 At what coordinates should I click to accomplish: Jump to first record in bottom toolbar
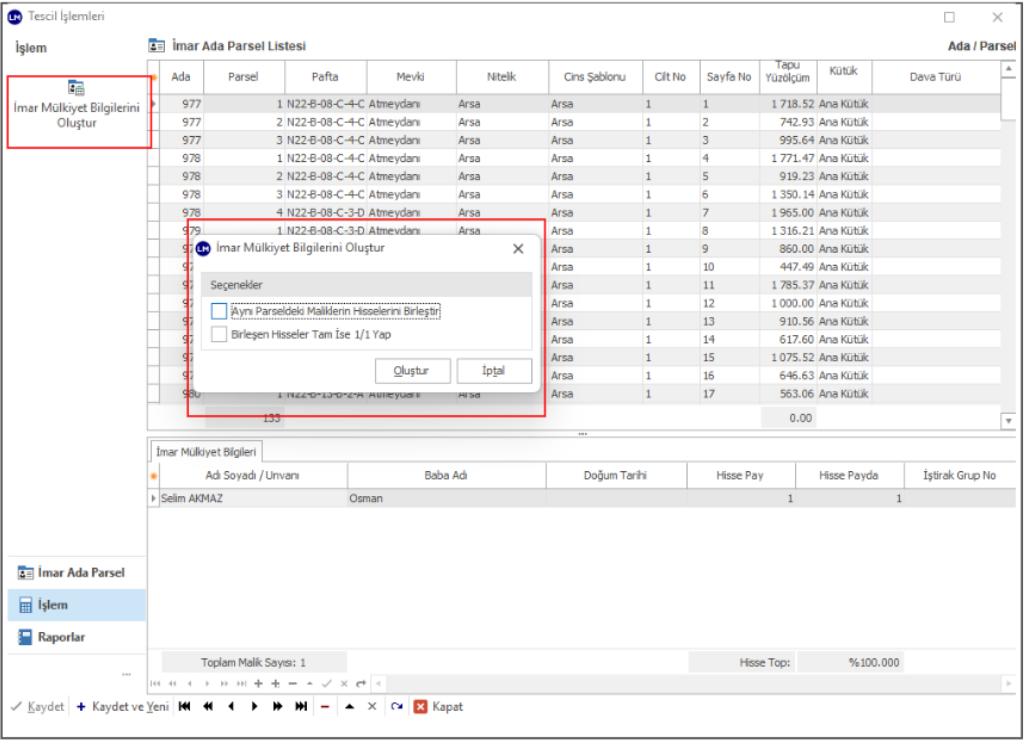(185, 707)
